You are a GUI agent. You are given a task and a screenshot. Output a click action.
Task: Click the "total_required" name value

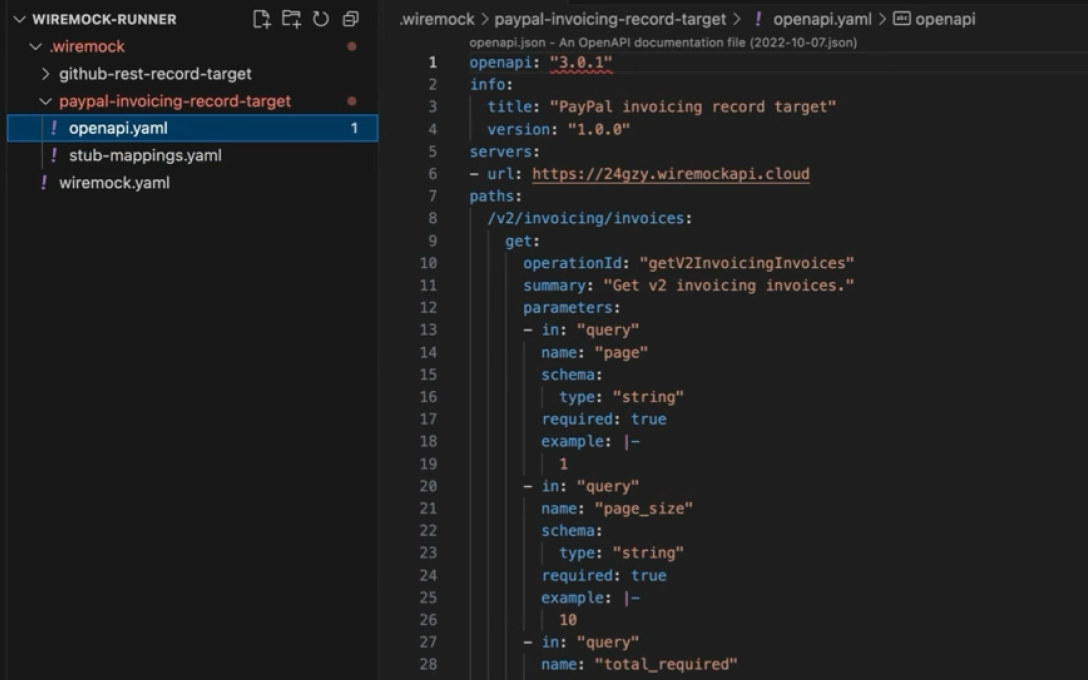[666, 665]
